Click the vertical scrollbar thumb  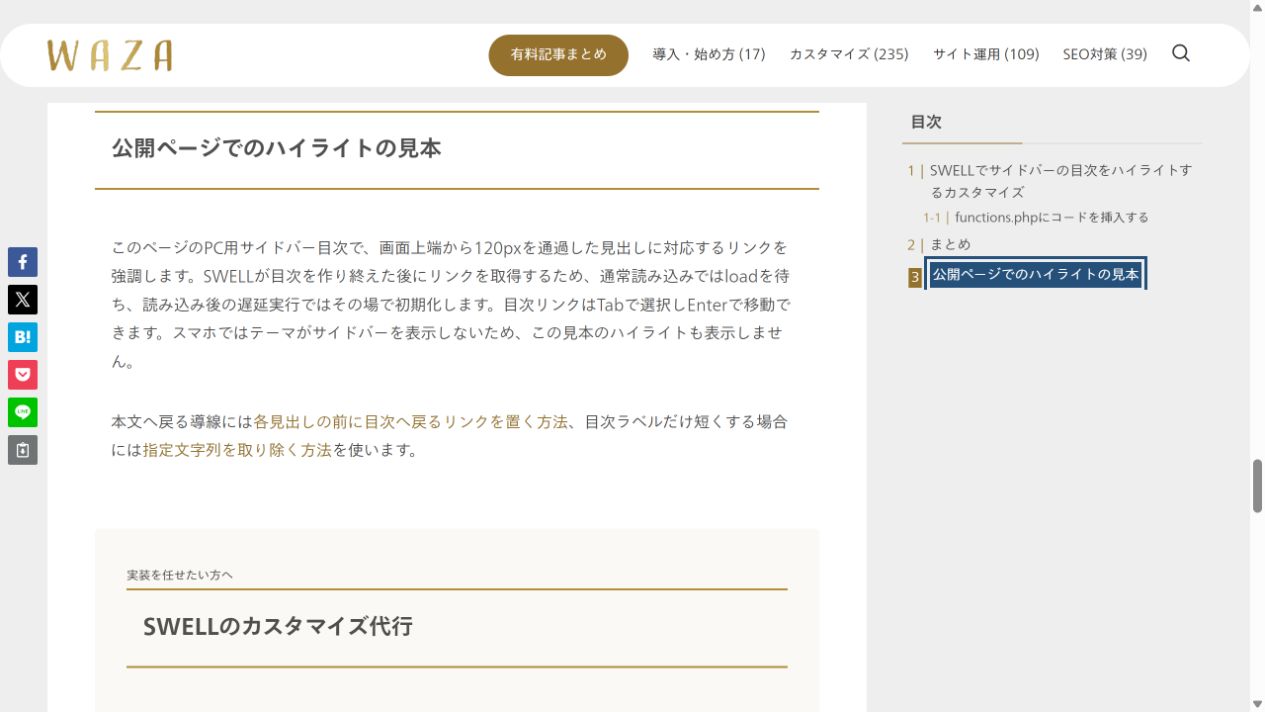1257,486
